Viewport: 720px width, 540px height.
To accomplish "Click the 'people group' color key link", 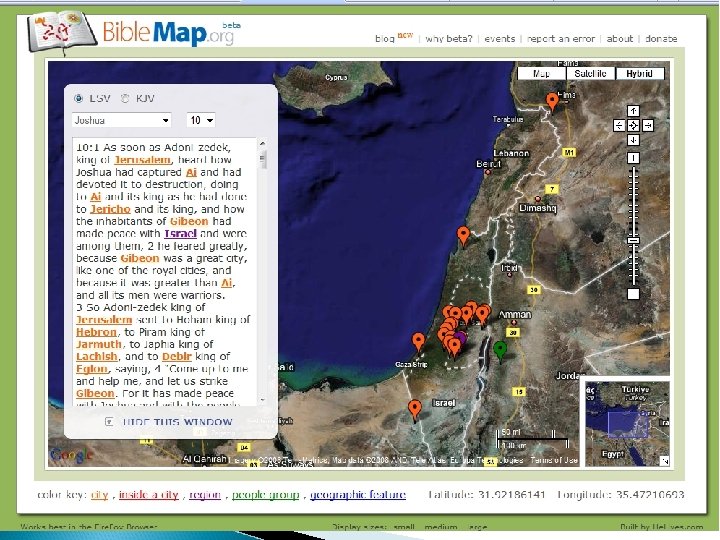I will [265, 495].
